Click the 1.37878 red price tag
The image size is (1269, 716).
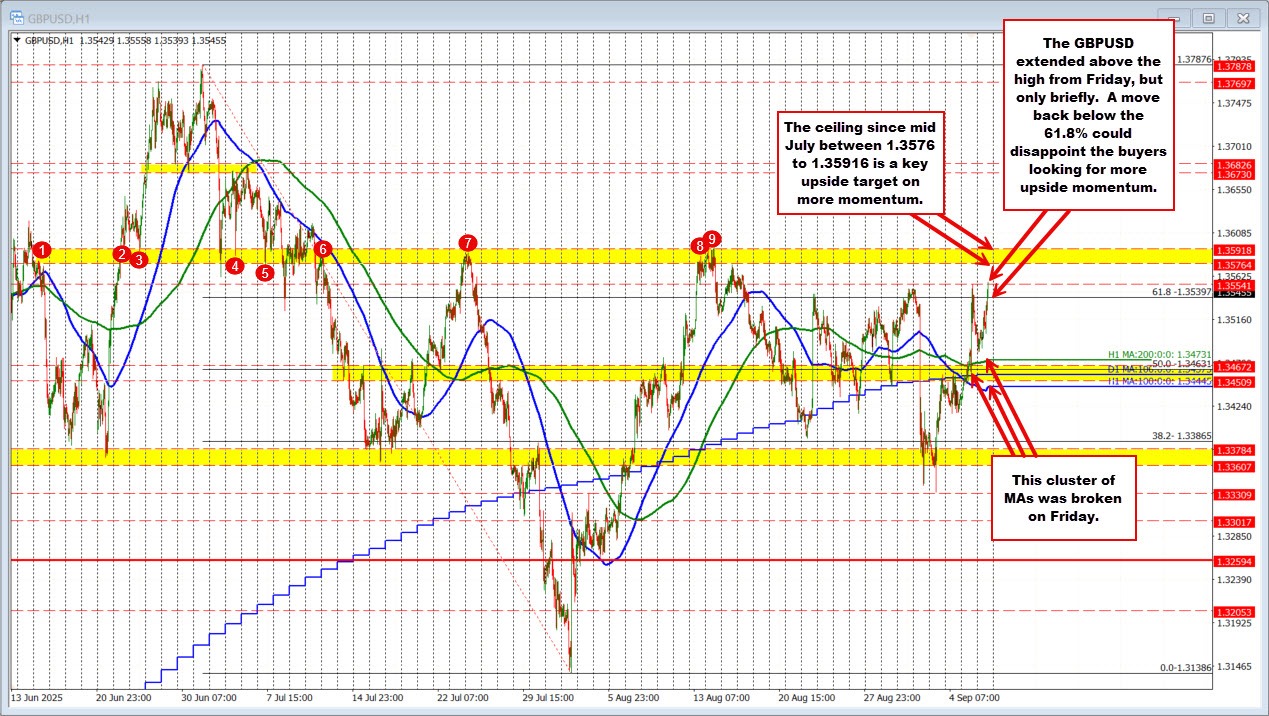click(1233, 66)
